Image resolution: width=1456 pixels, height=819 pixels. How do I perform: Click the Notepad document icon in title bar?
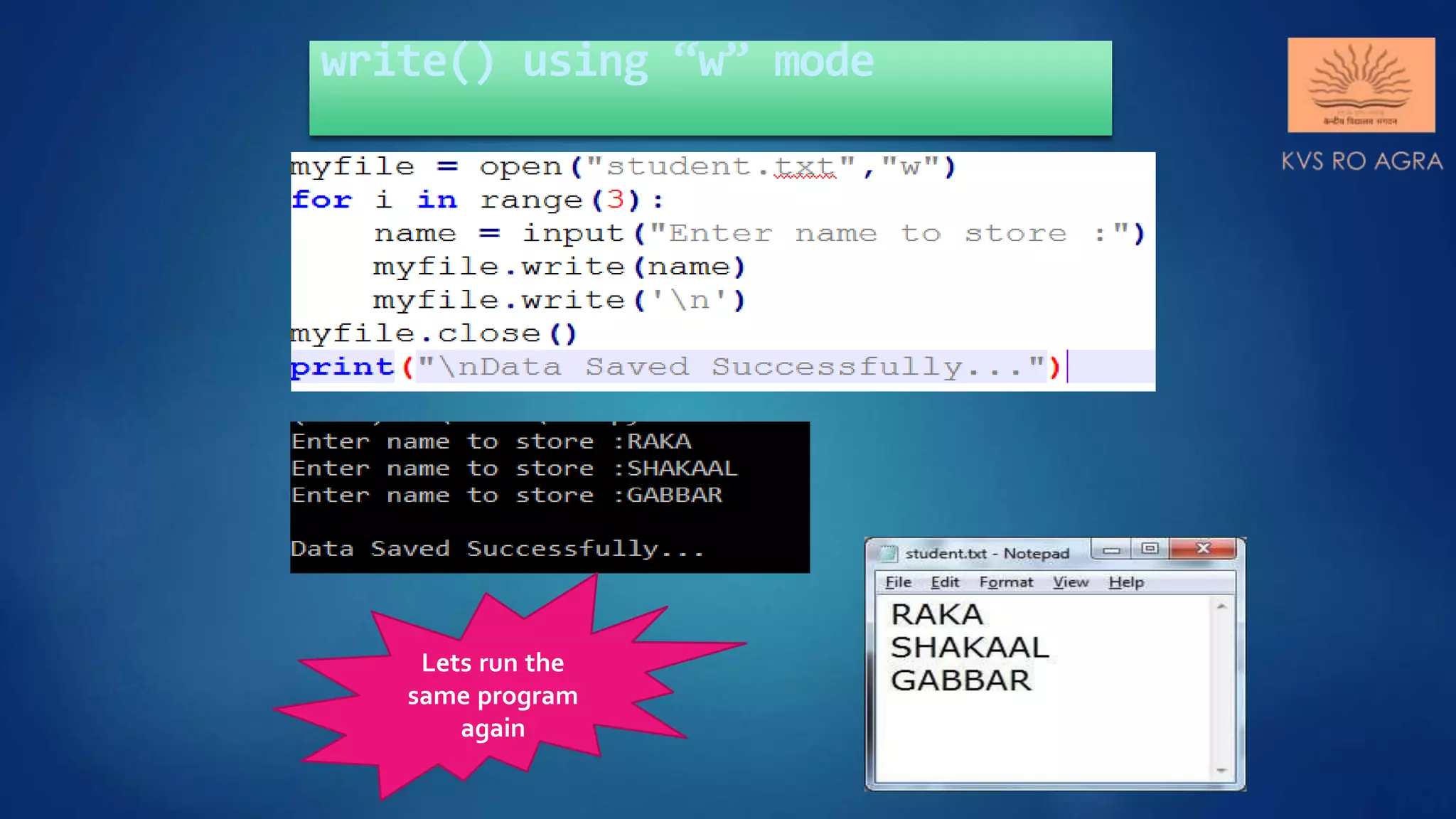[888, 553]
